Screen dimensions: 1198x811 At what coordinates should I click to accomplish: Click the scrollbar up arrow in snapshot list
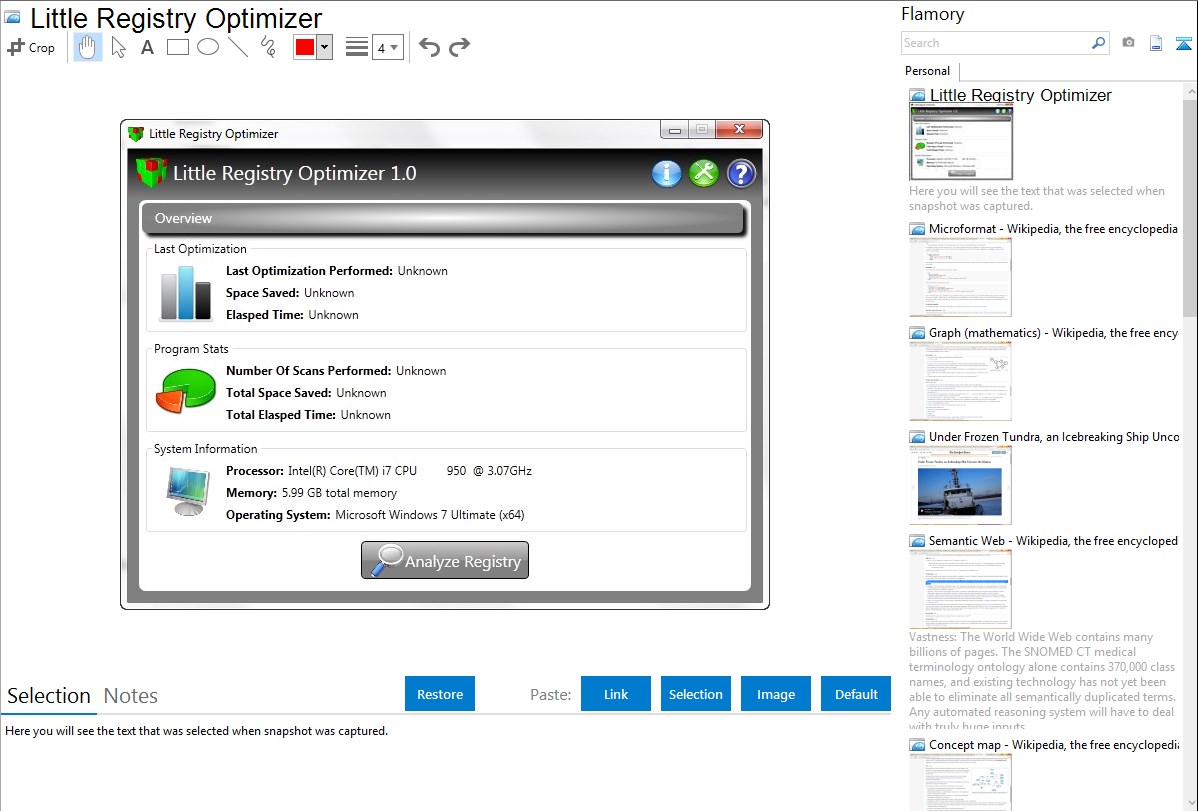click(1190, 91)
